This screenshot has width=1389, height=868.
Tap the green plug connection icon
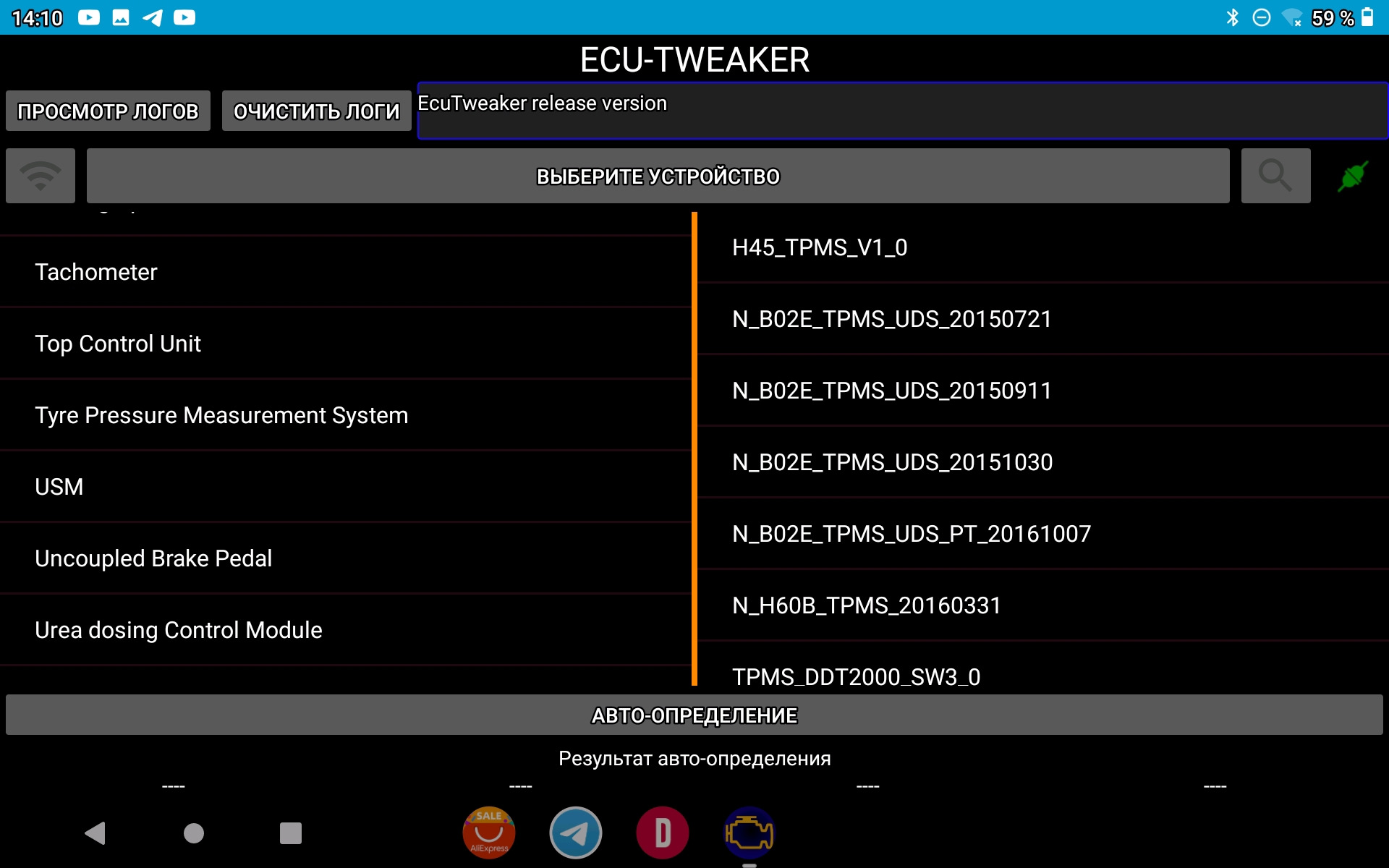click(1352, 176)
